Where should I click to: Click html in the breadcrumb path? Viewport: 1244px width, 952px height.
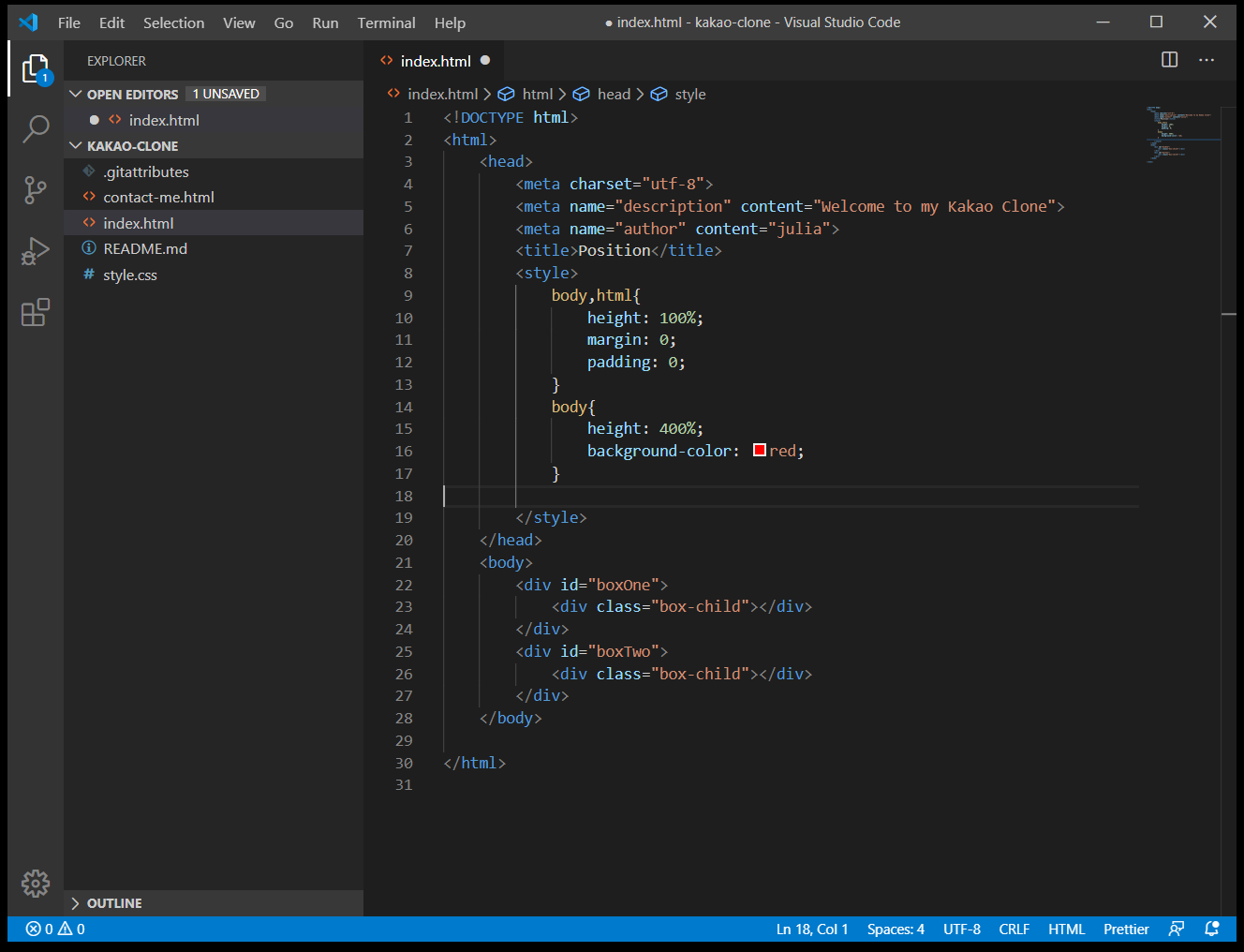click(x=538, y=94)
